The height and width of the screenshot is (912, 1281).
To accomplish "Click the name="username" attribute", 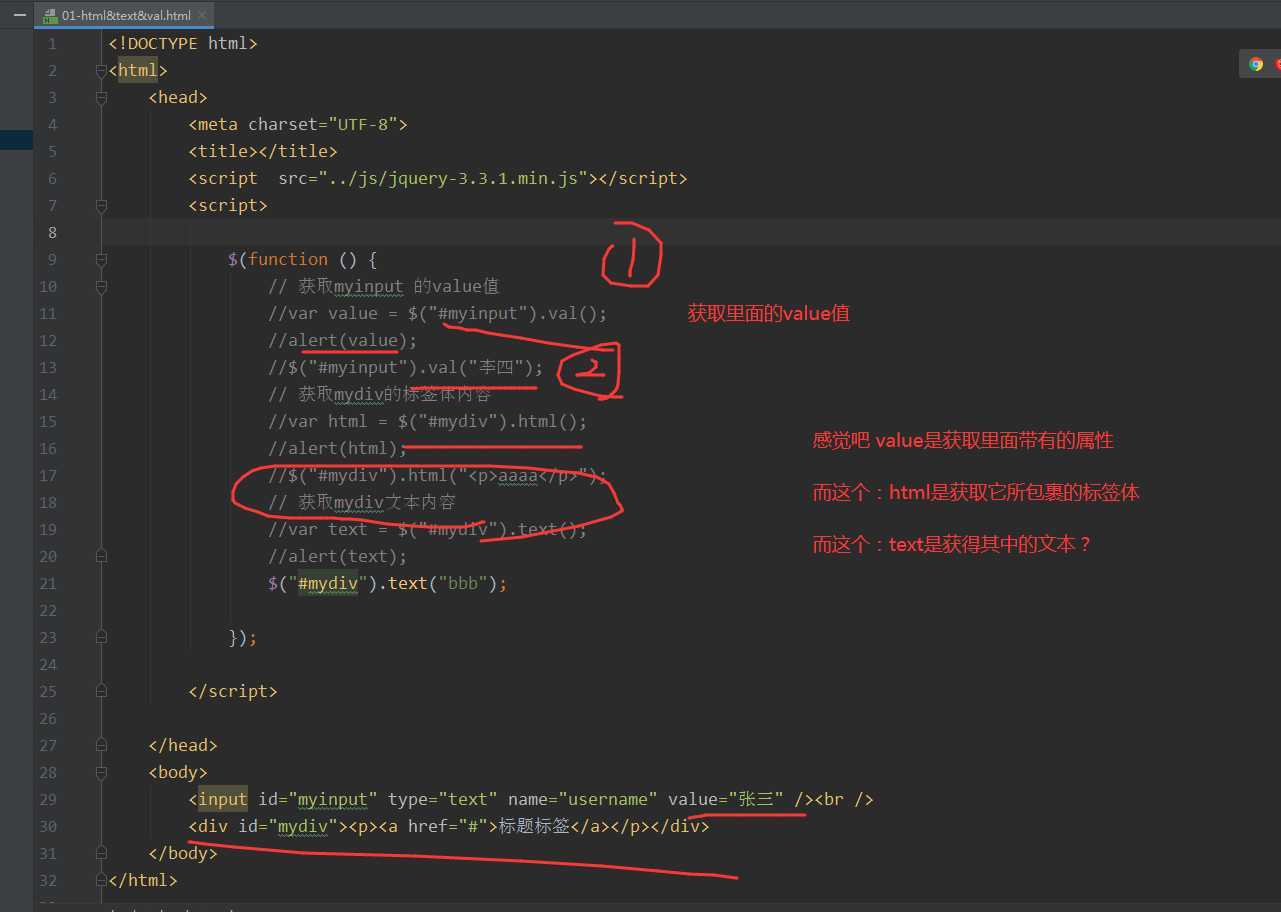I will 583,800.
